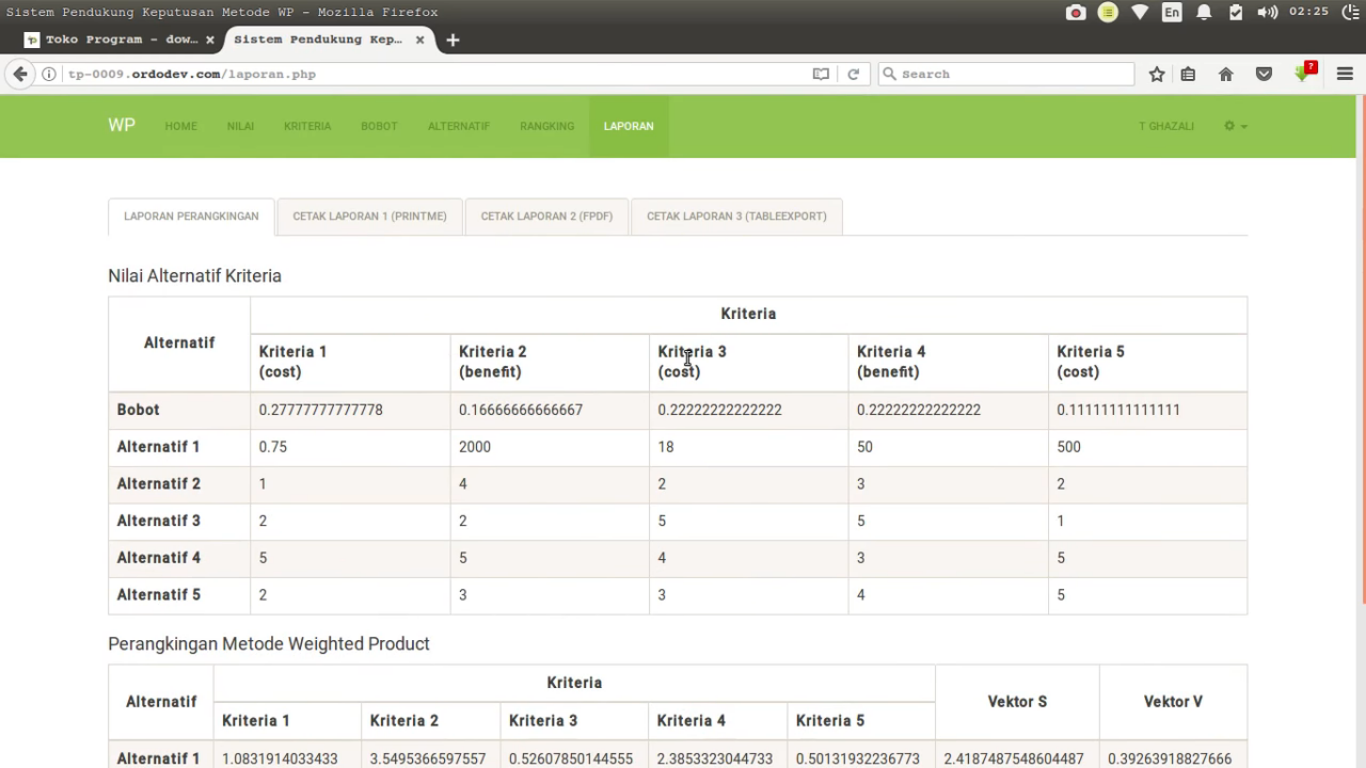Open the system volume indicator
The width and height of the screenshot is (1366, 768).
tap(1267, 12)
